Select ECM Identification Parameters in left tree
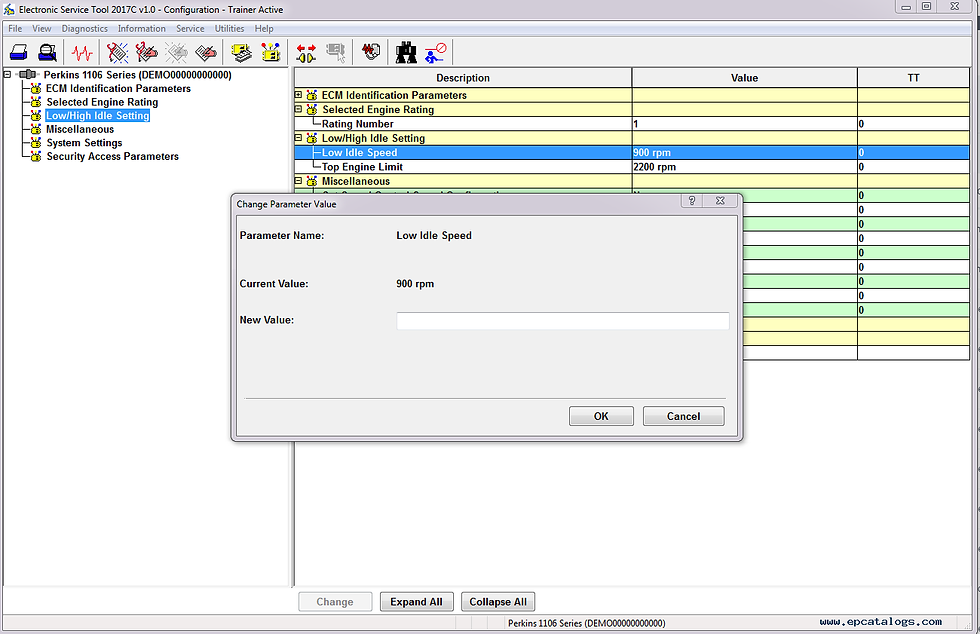Screen dimensions: 980x634 tap(118, 89)
